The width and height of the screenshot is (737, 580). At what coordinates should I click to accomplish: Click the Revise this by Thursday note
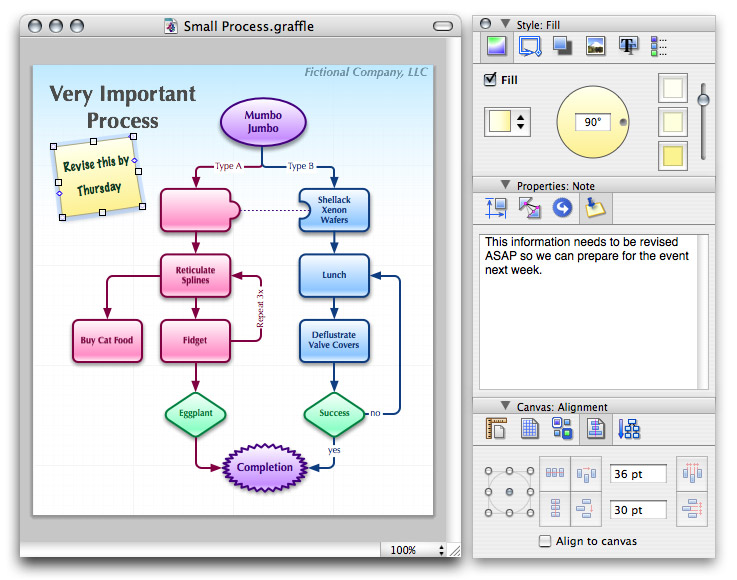click(x=98, y=177)
